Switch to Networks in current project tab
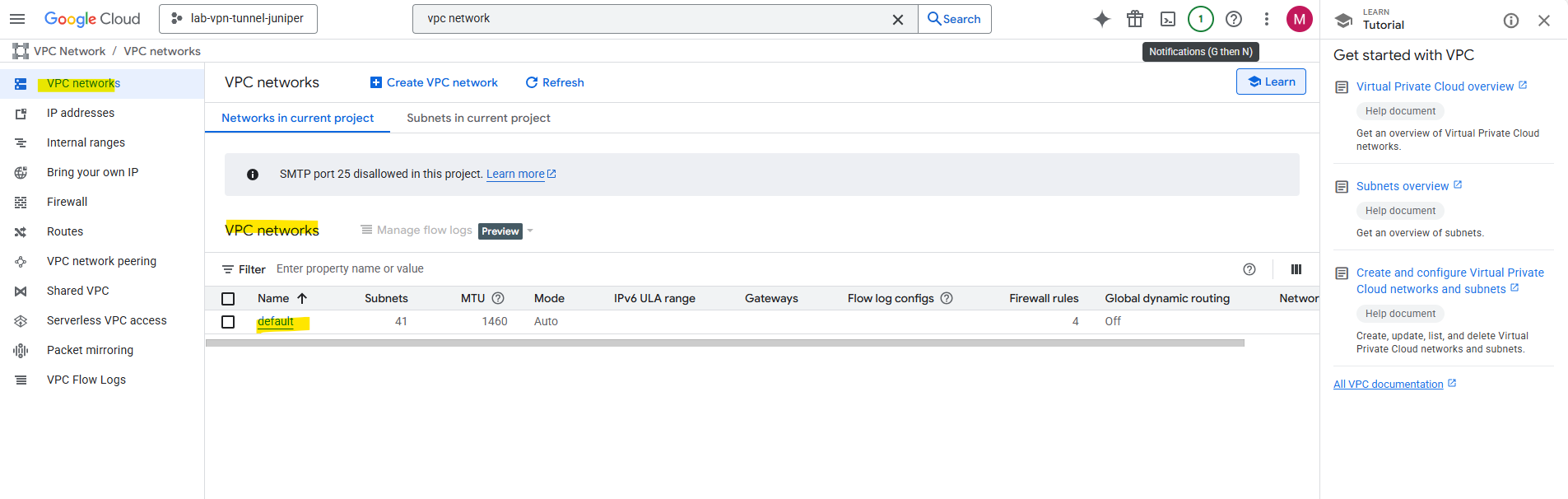Image resolution: width=1568 pixels, height=499 pixels. [297, 118]
